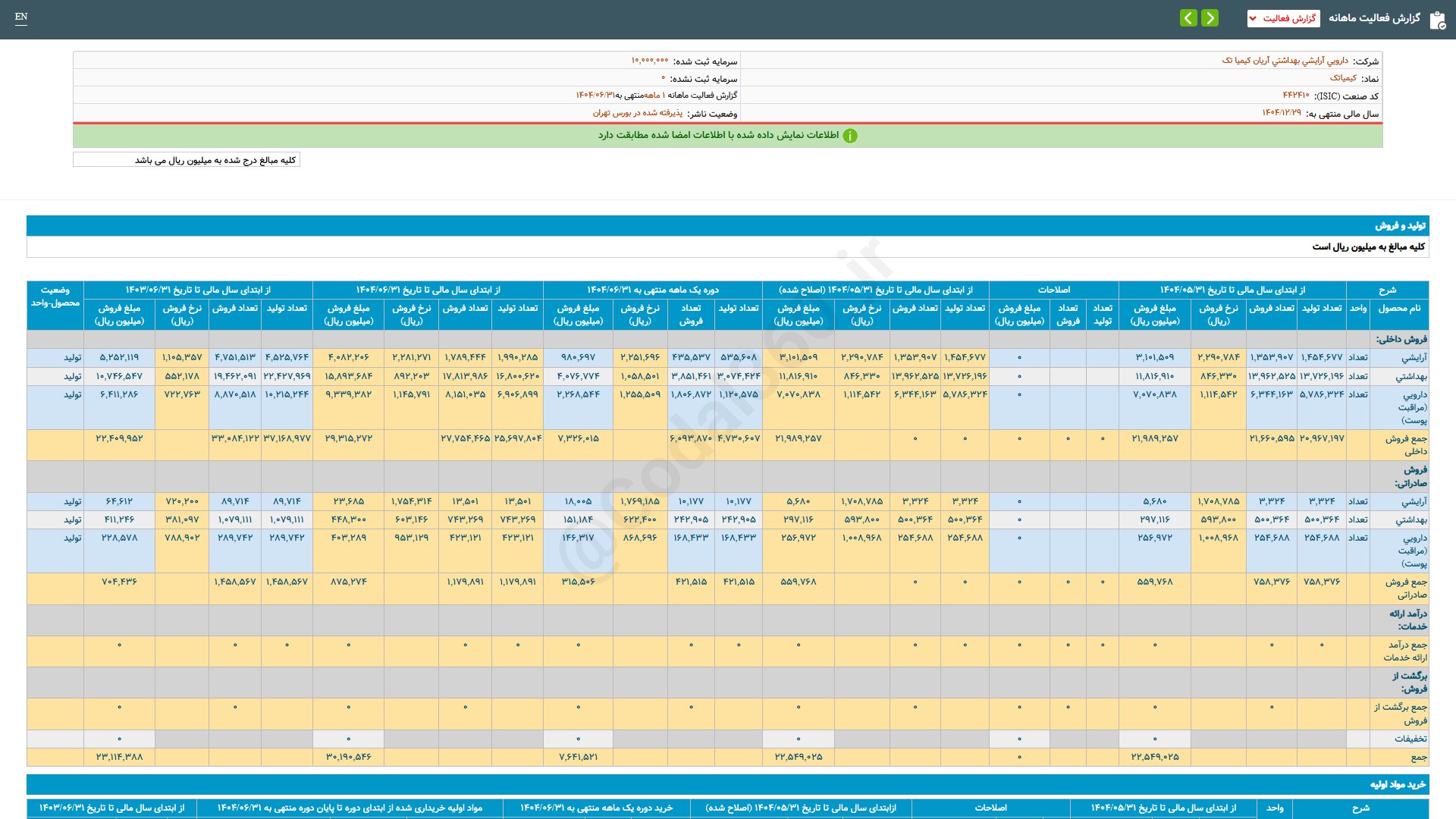Click the ISIC industry code value ۴۴۲۴۱۰
The width and height of the screenshot is (1456, 819).
tap(1295, 96)
